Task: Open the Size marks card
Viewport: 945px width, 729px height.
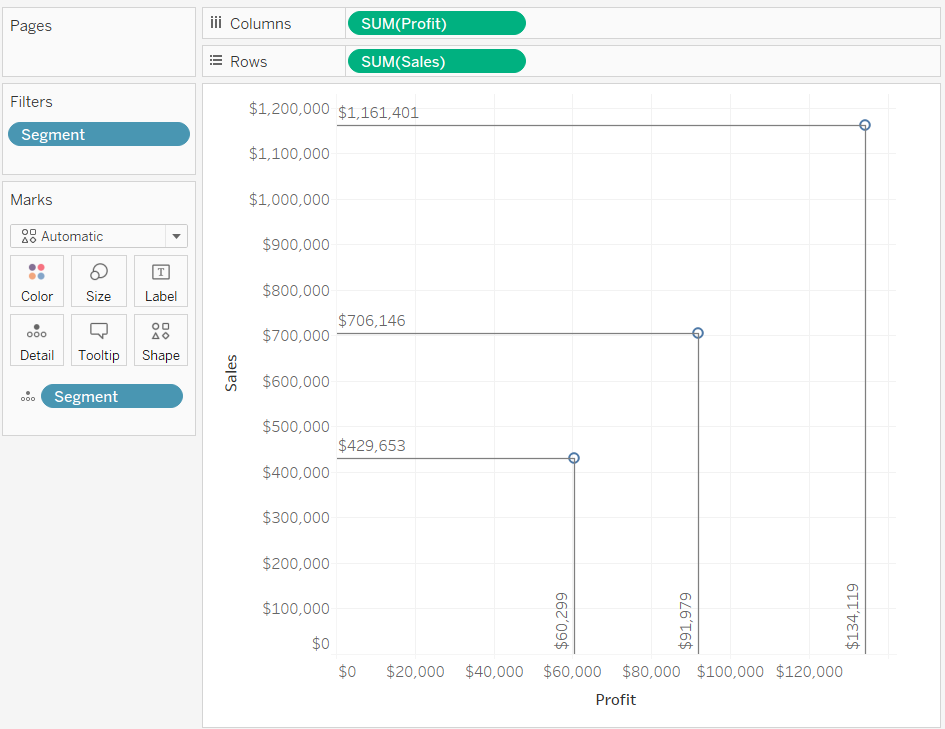Action: (99, 281)
